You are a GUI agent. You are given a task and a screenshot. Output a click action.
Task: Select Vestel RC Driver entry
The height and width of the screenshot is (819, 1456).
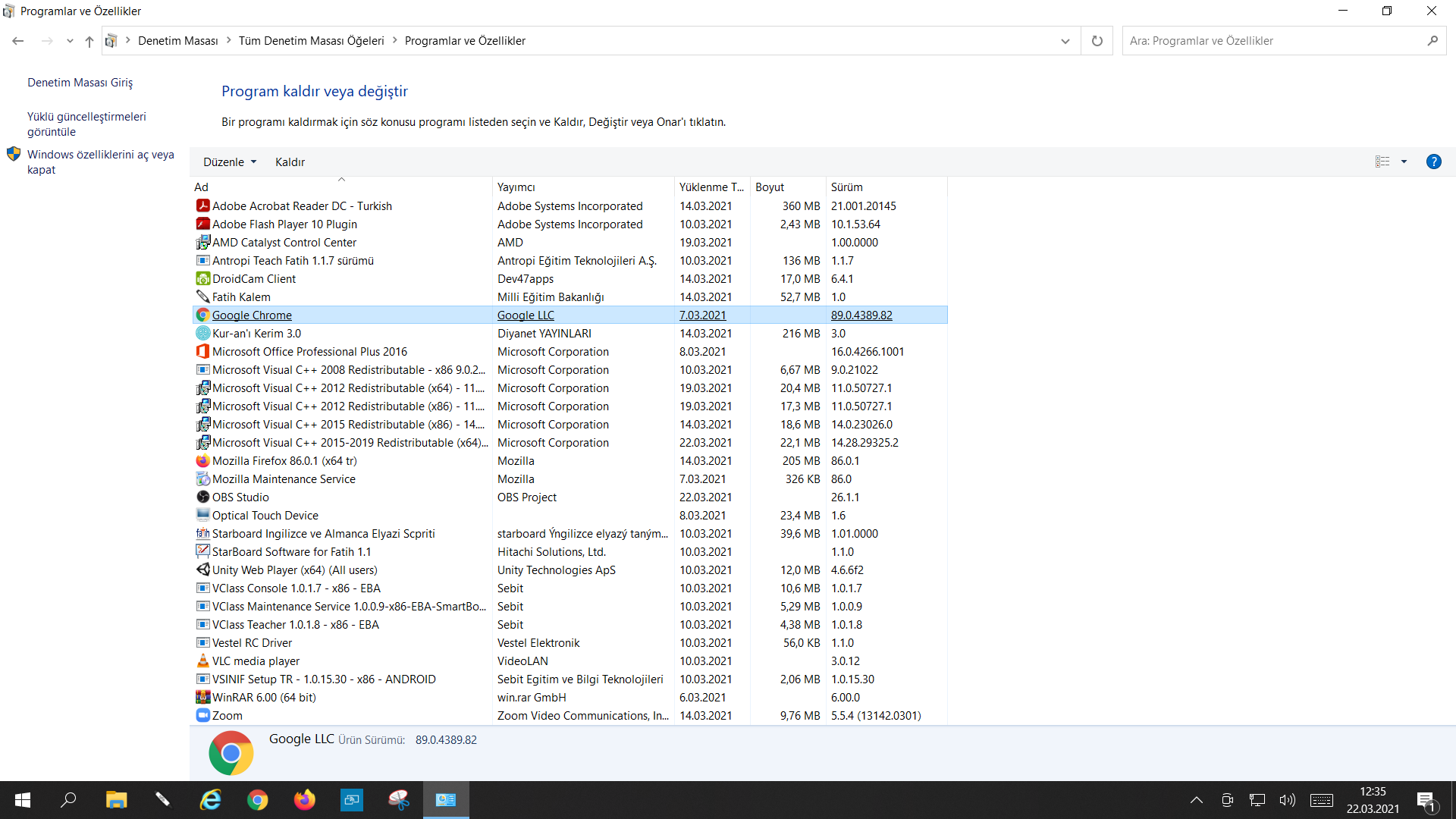pos(570,642)
